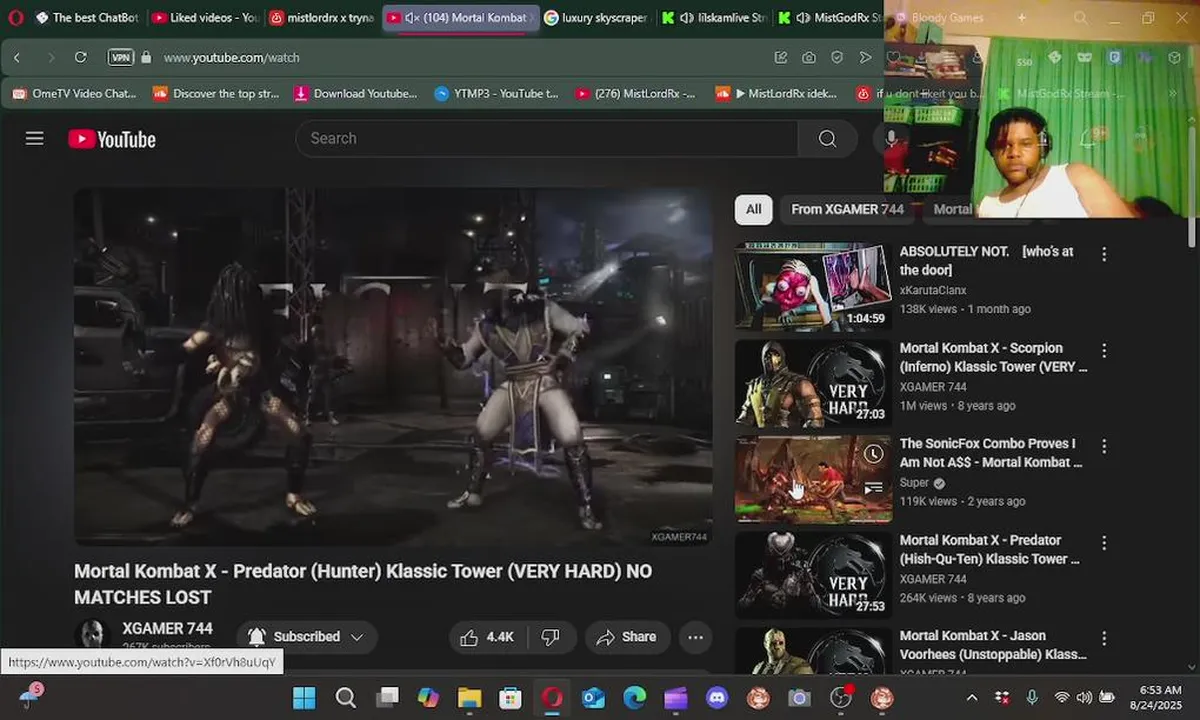The height and width of the screenshot is (720, 1200).
Task: Open XGAMER 744 channel name under video
Action: tap(167, 628)
